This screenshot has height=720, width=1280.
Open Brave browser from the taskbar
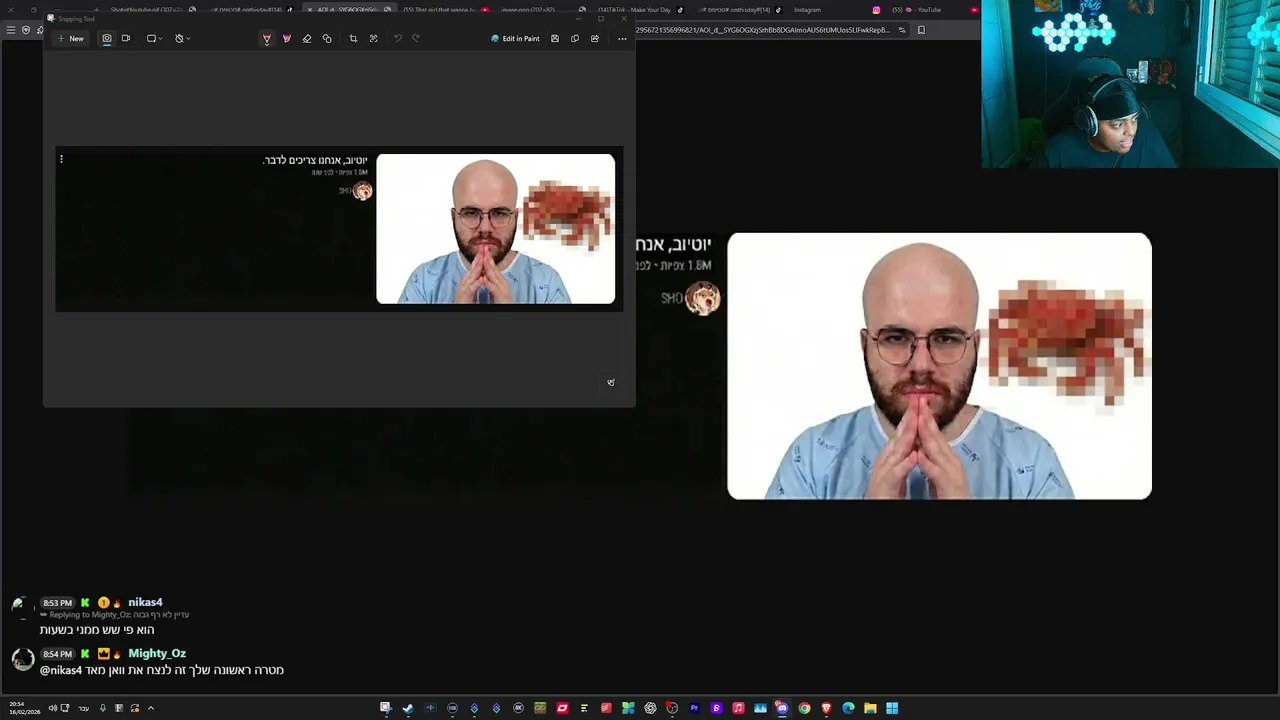(826, 708)
